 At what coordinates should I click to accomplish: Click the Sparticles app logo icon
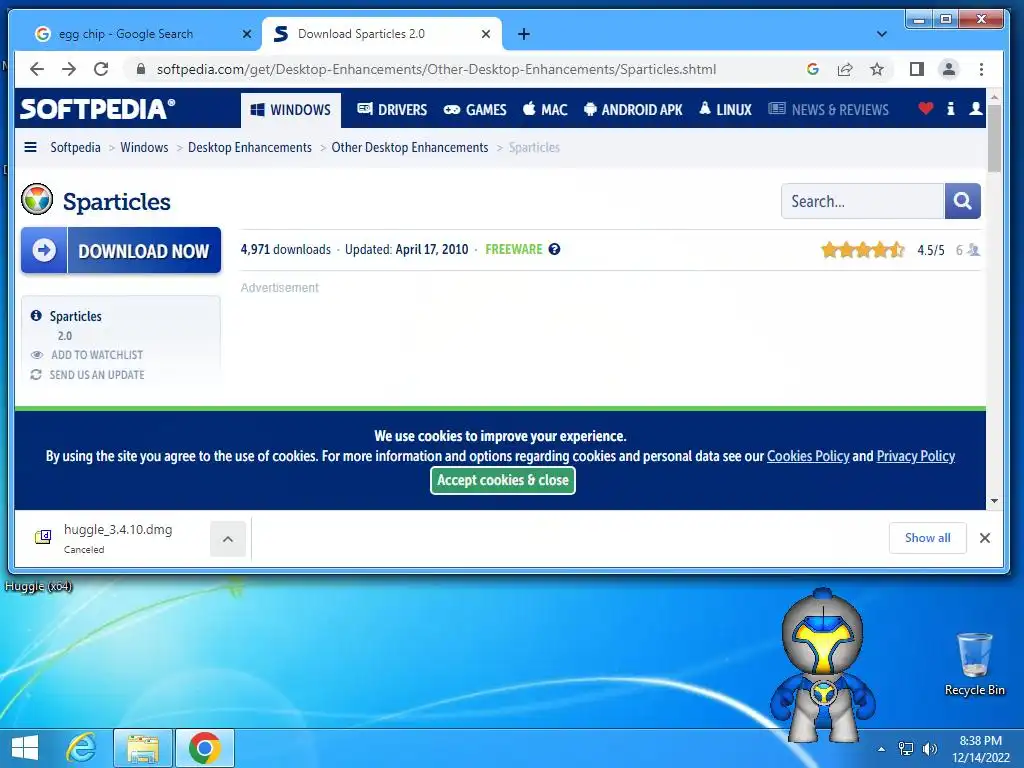point(37,199)
